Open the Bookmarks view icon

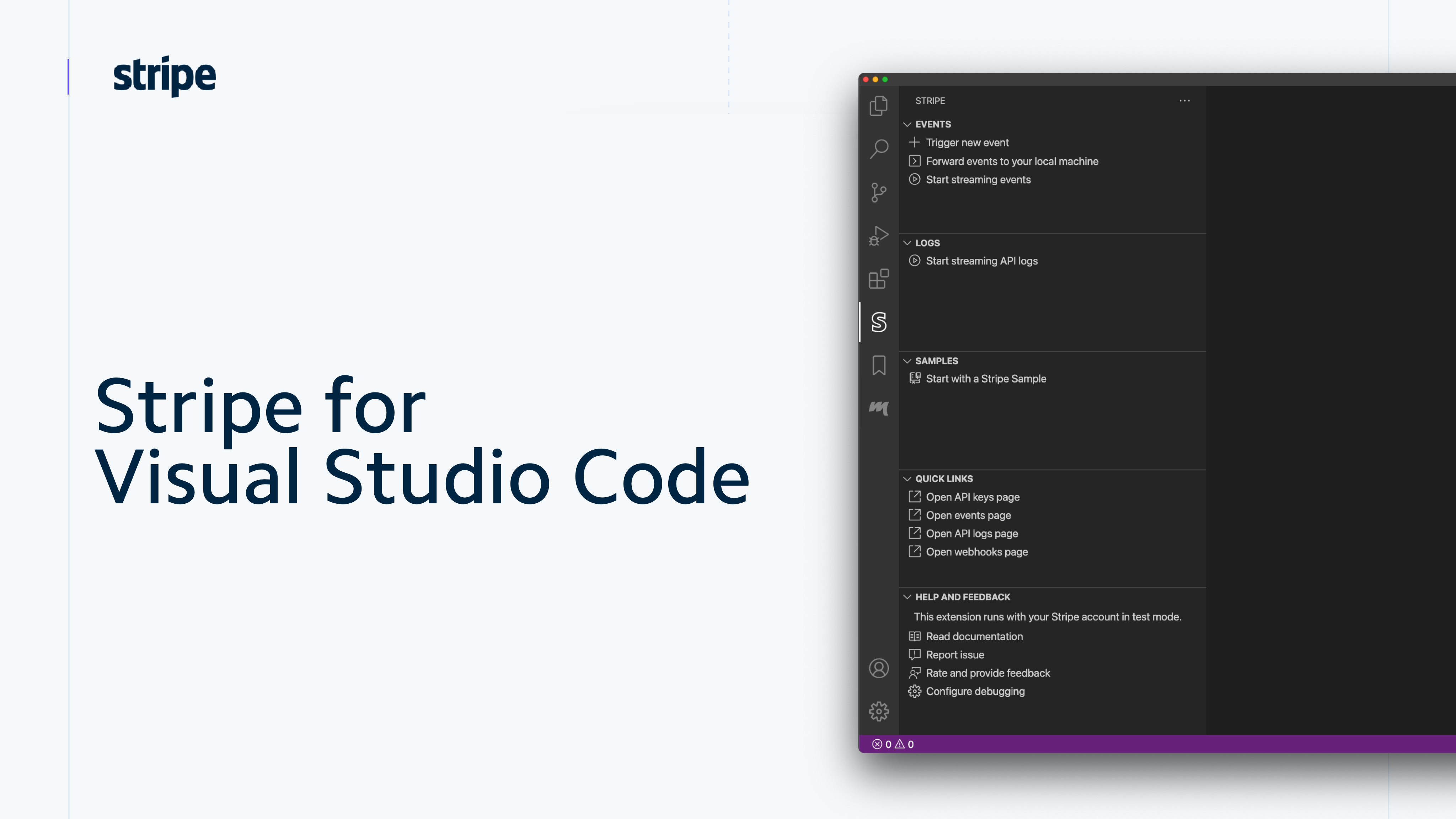point(878,365)
